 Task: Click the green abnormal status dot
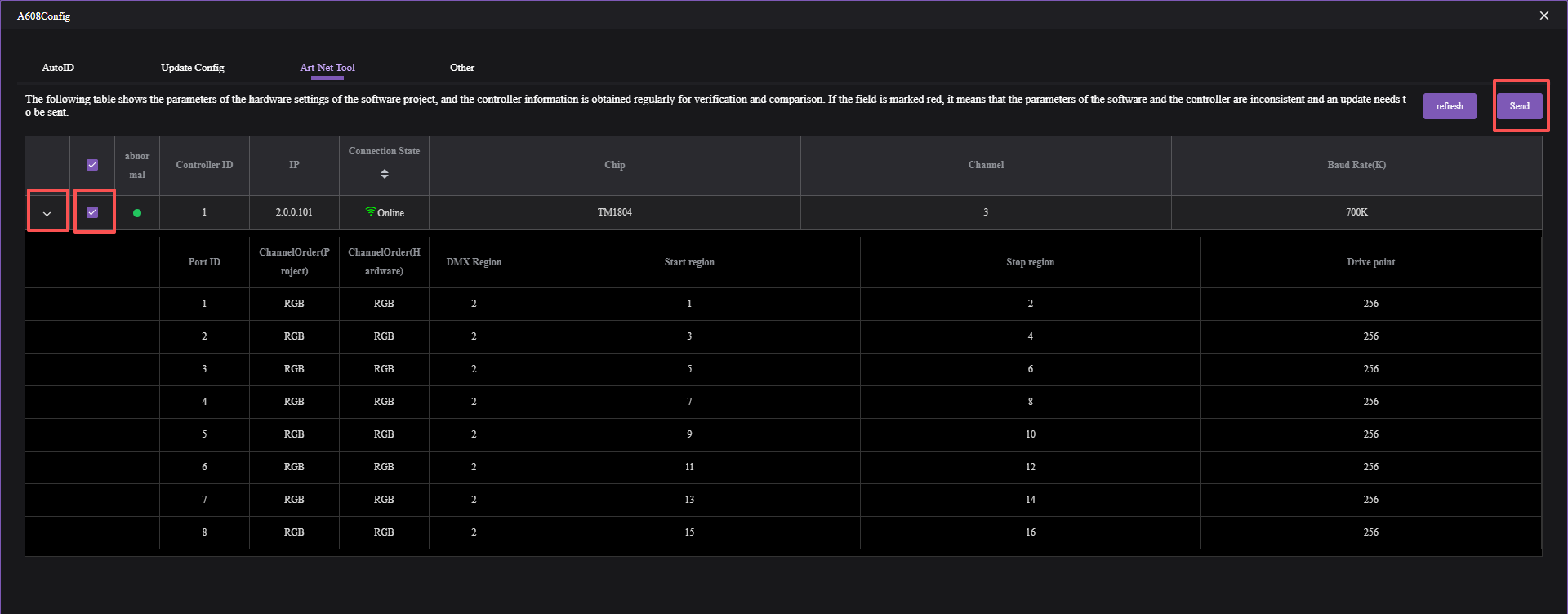coord(137,213)
